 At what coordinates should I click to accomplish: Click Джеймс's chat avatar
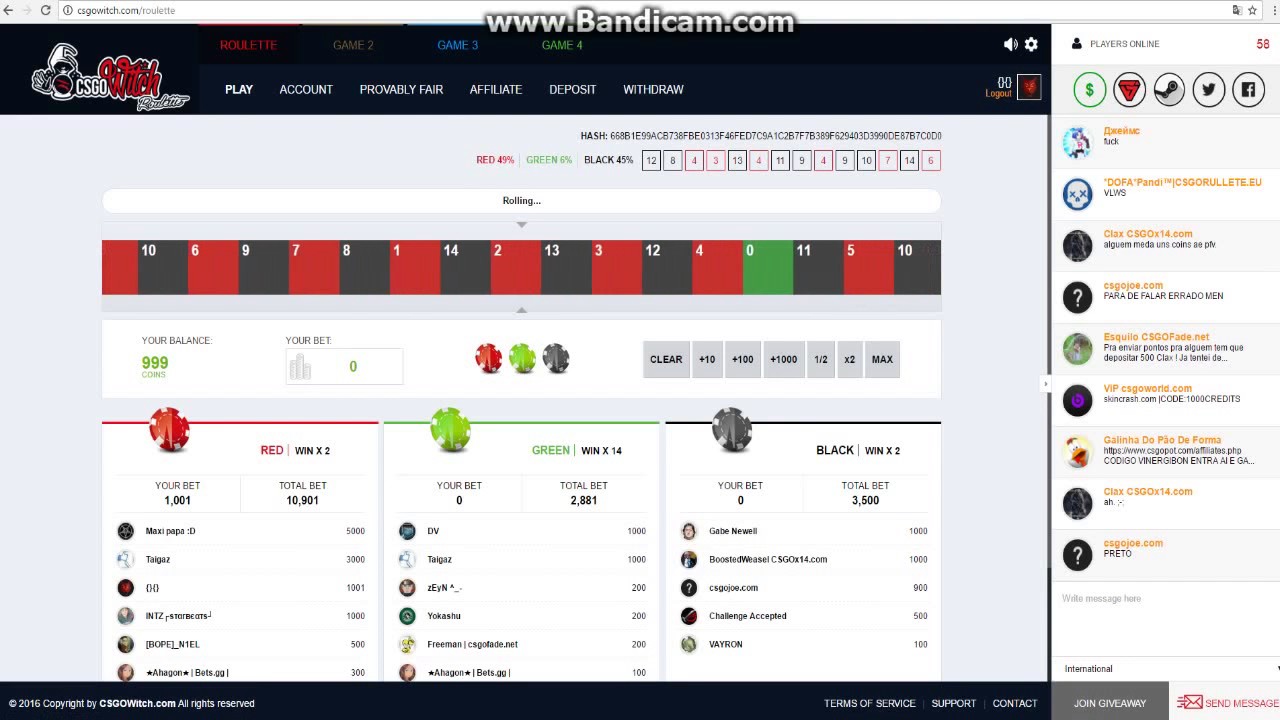pyautogui.click(x=1077, y=142)
